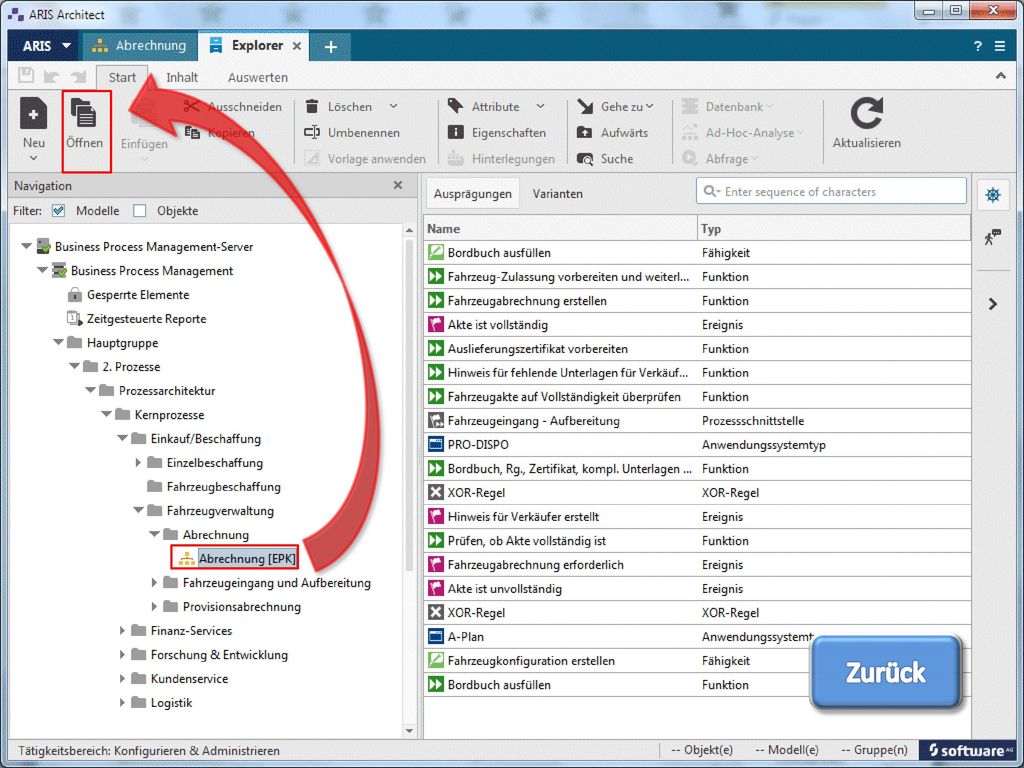Click the Save disk icon
Viewport: 1024px width, 768px height.
(26, 76)
